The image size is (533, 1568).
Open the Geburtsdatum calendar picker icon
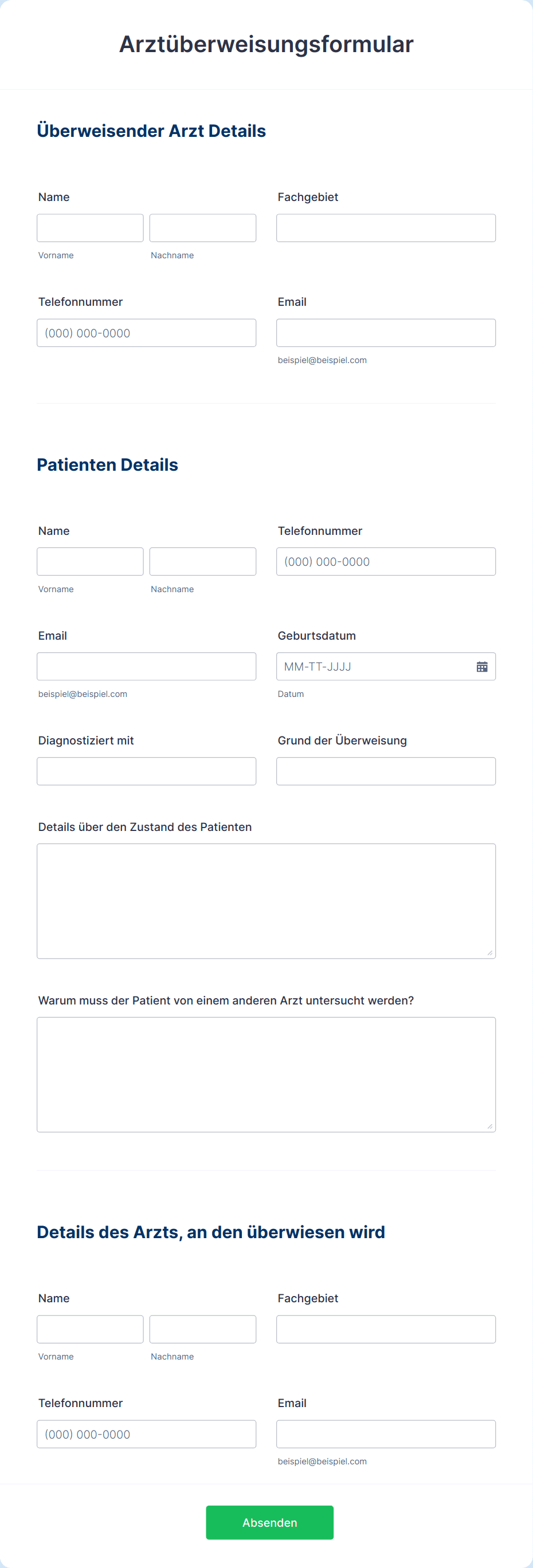tap(482, 667)
